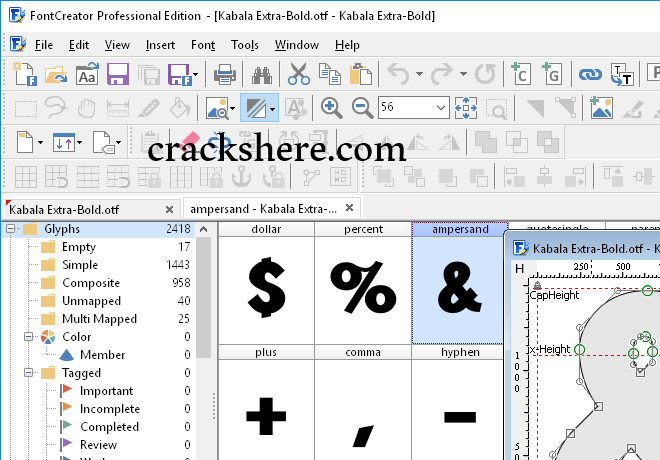
Task: Open the fill mode dropdown arrow
Action: click(273, 109)
